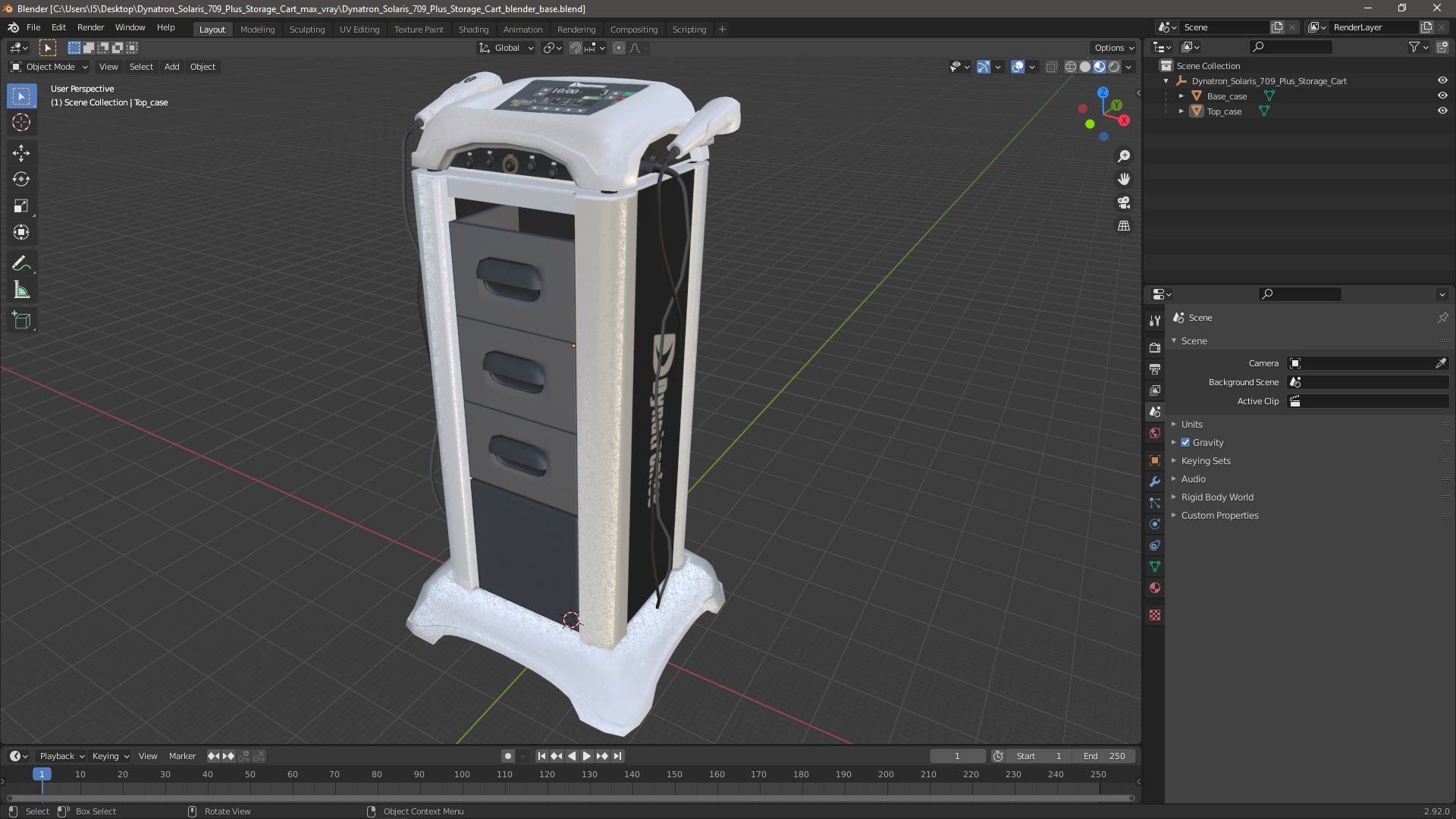The width and height of the screenshot is (1456, 819).
Task: Open the Tool properties tab
Action: tap(1155, 321)
